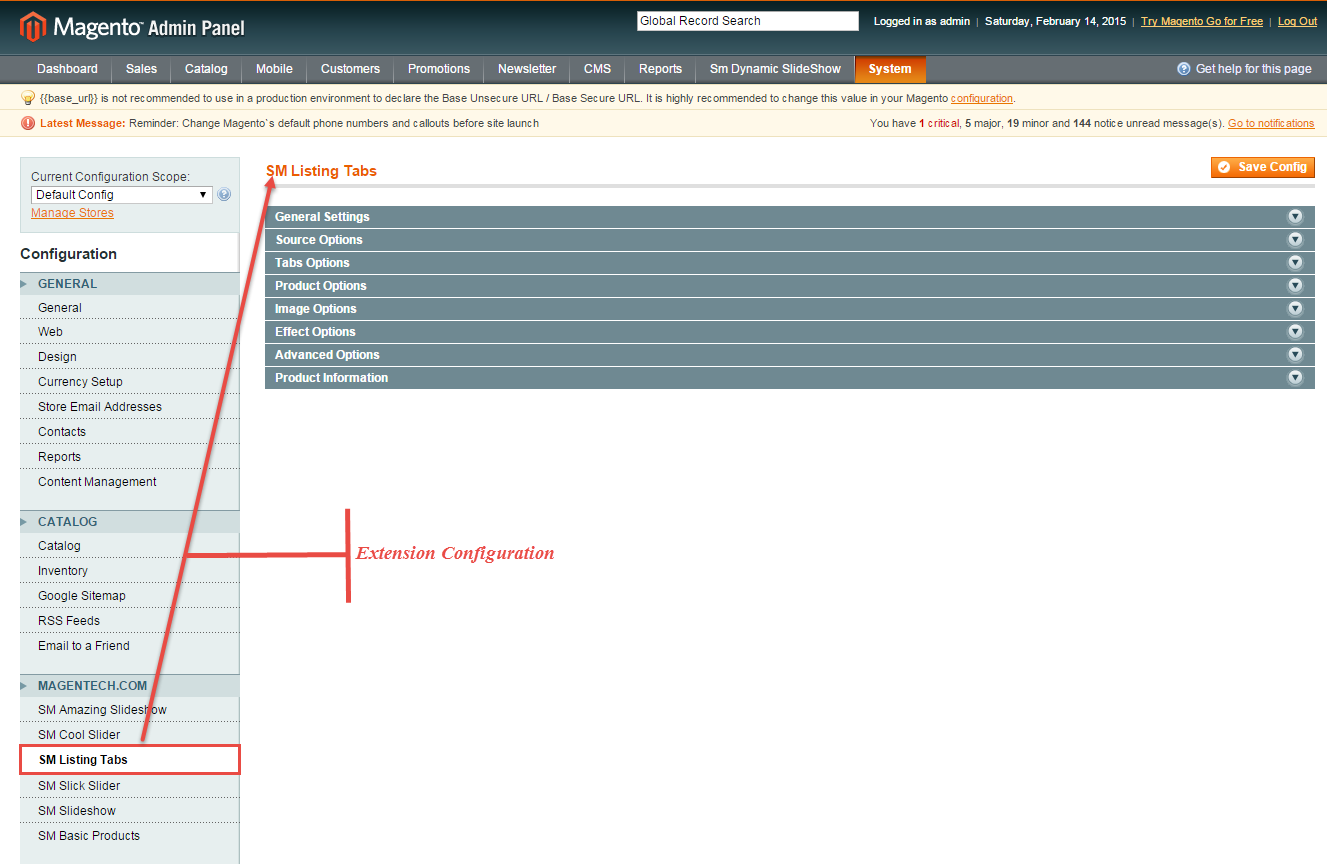Open the System menu
This screenshot has width=1327, height=864.
click(890, 69)
